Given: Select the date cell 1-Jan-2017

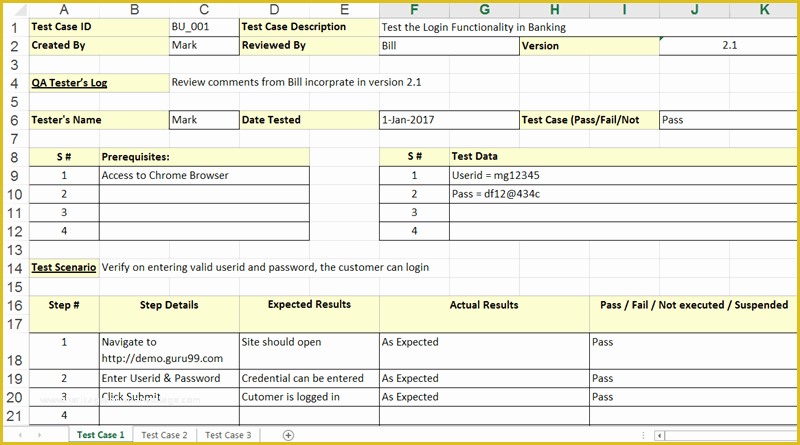Looking at the screenshot, I should [449, 120].
